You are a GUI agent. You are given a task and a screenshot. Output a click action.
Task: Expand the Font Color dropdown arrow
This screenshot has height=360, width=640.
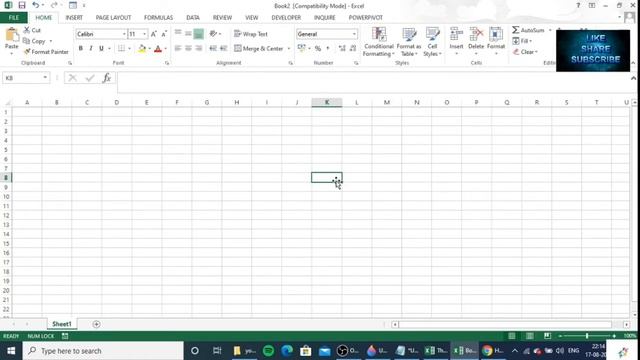click(x=166, y=49)
